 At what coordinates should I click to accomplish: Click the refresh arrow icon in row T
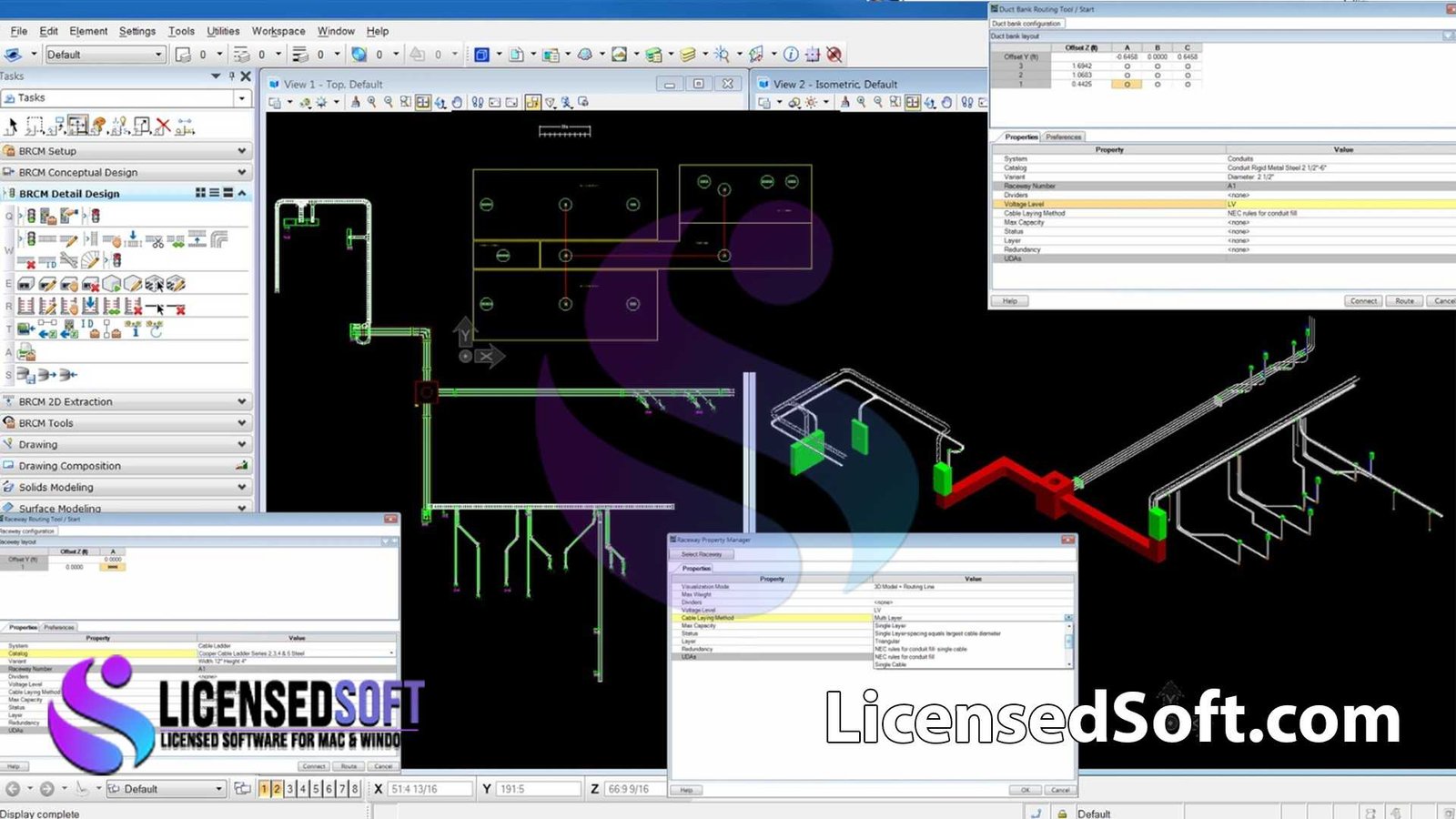pos(155,329)
